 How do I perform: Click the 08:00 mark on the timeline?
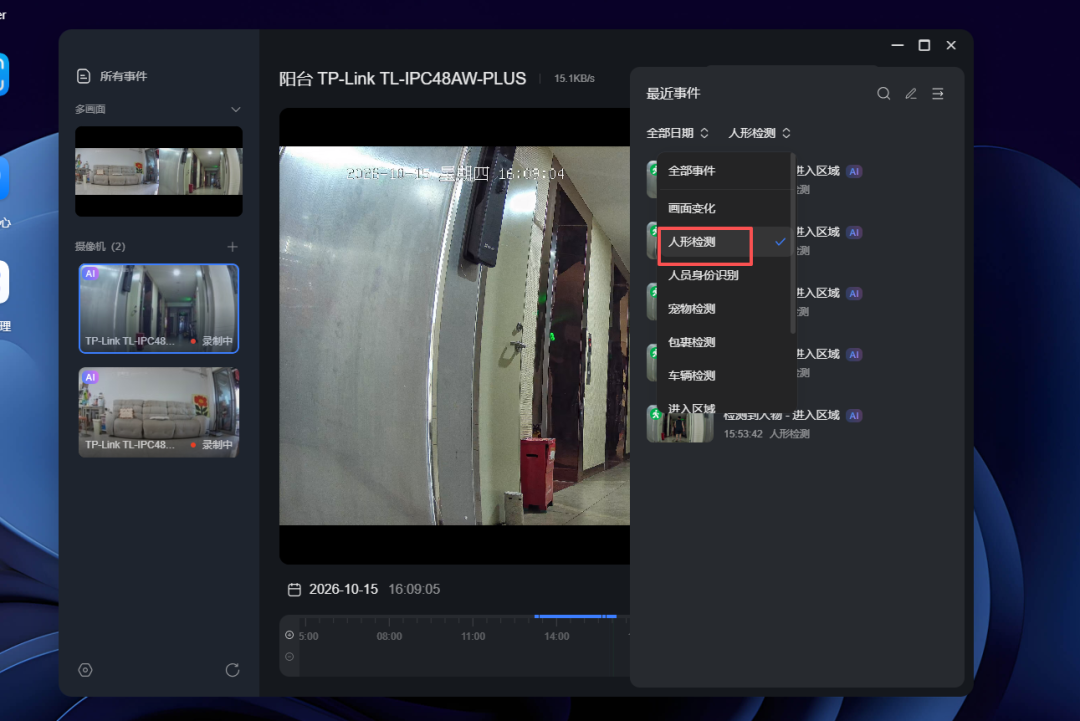point(389,636)
